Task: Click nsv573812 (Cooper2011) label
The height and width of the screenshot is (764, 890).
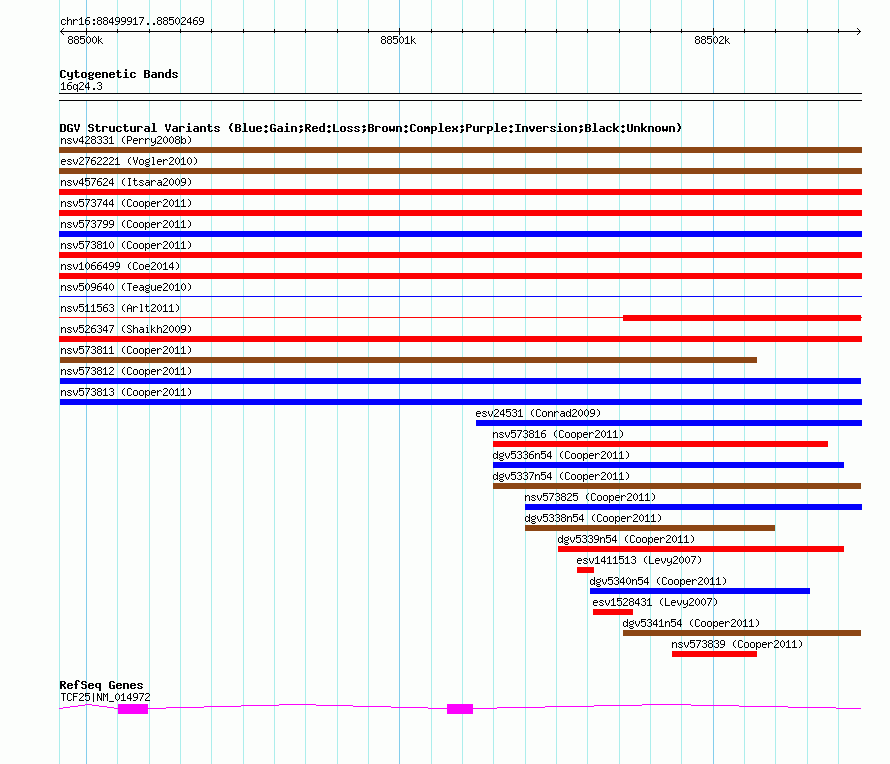Action: 126,371
